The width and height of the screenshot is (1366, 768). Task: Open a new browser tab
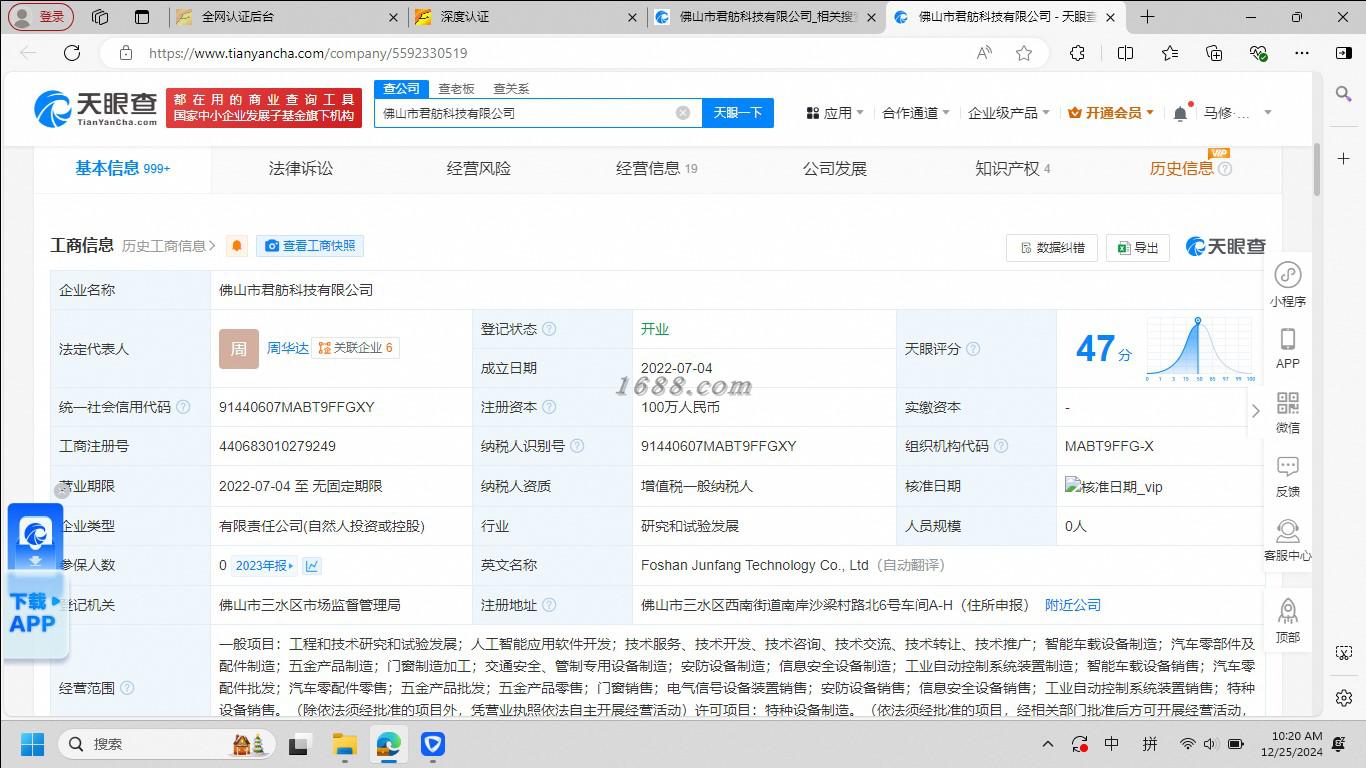point(1147,17)
